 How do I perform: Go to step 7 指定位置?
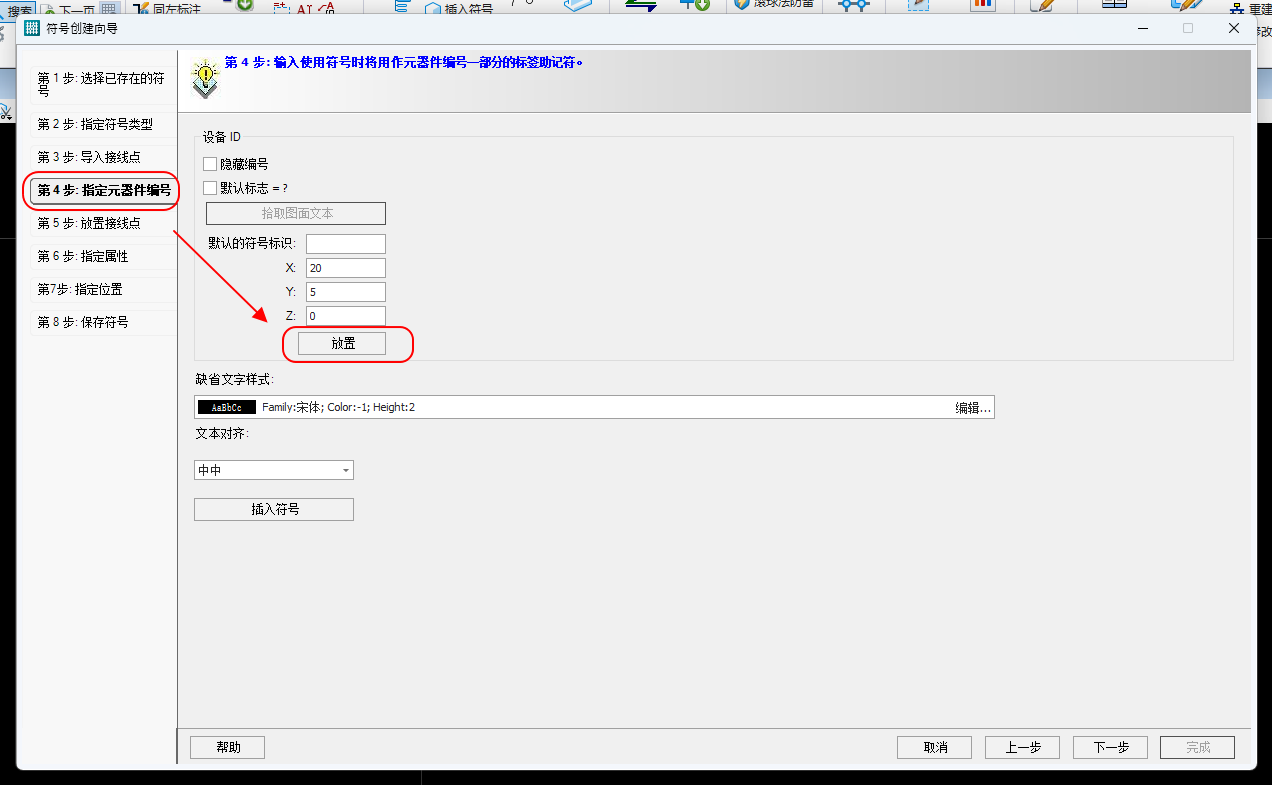(101, 289)
